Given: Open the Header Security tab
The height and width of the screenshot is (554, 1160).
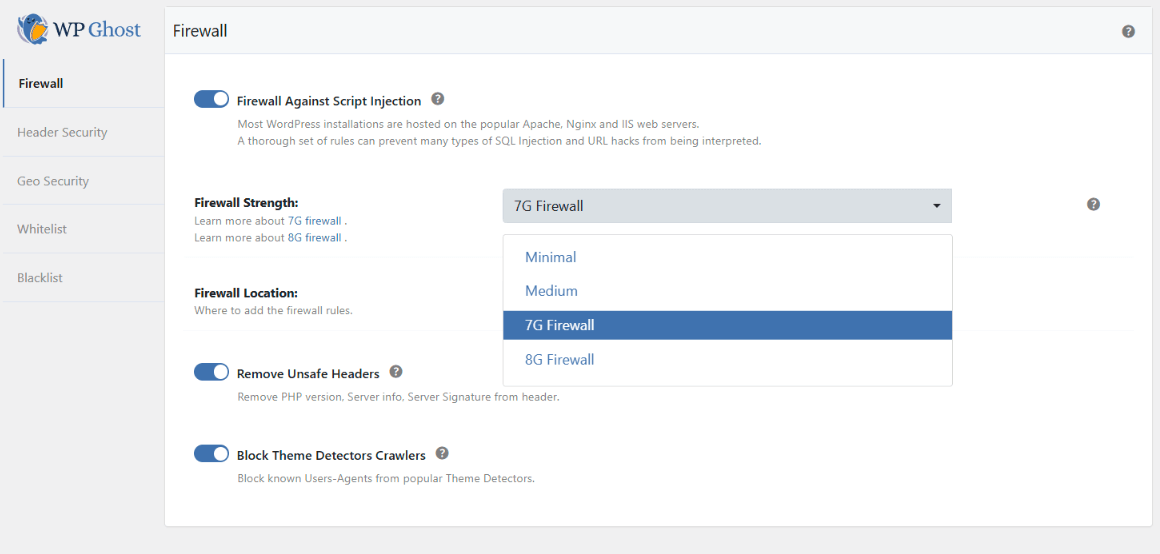Looking at the screenshot, I should click(62, 132).
